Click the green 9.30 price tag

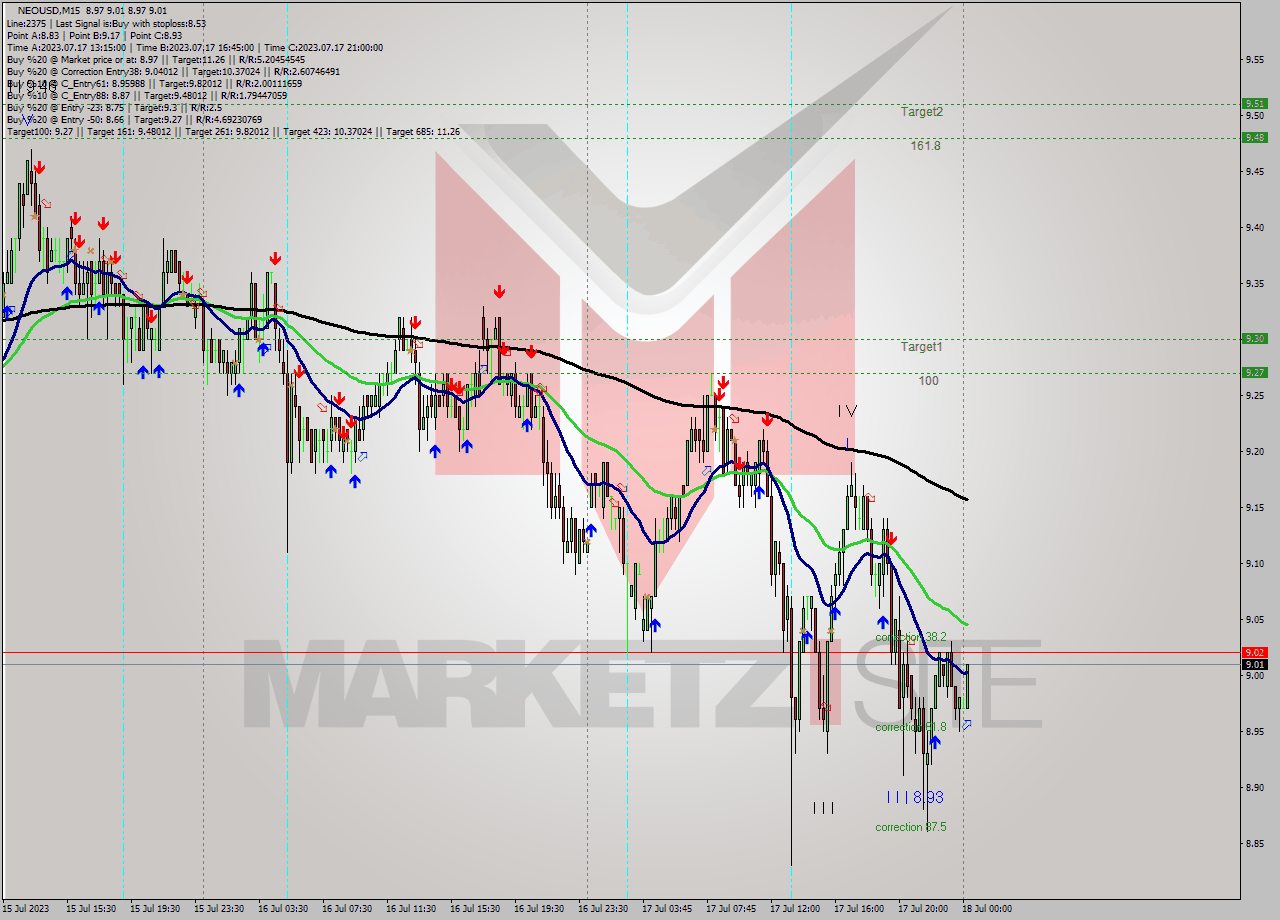coord(1255,339)
